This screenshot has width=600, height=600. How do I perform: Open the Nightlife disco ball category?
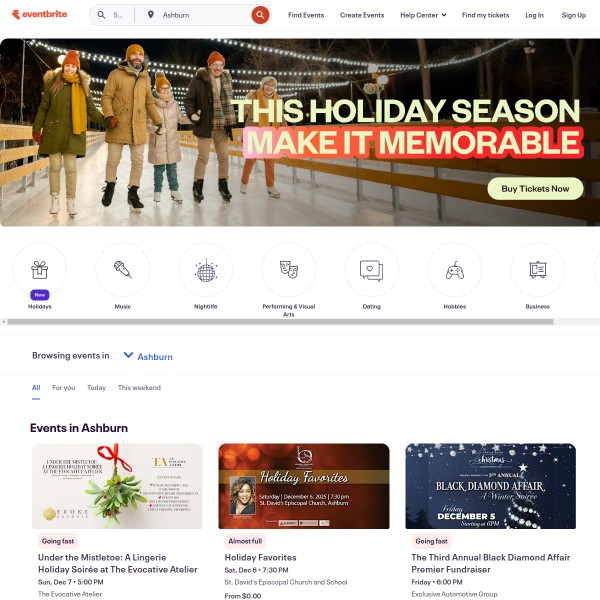(205, 269)
